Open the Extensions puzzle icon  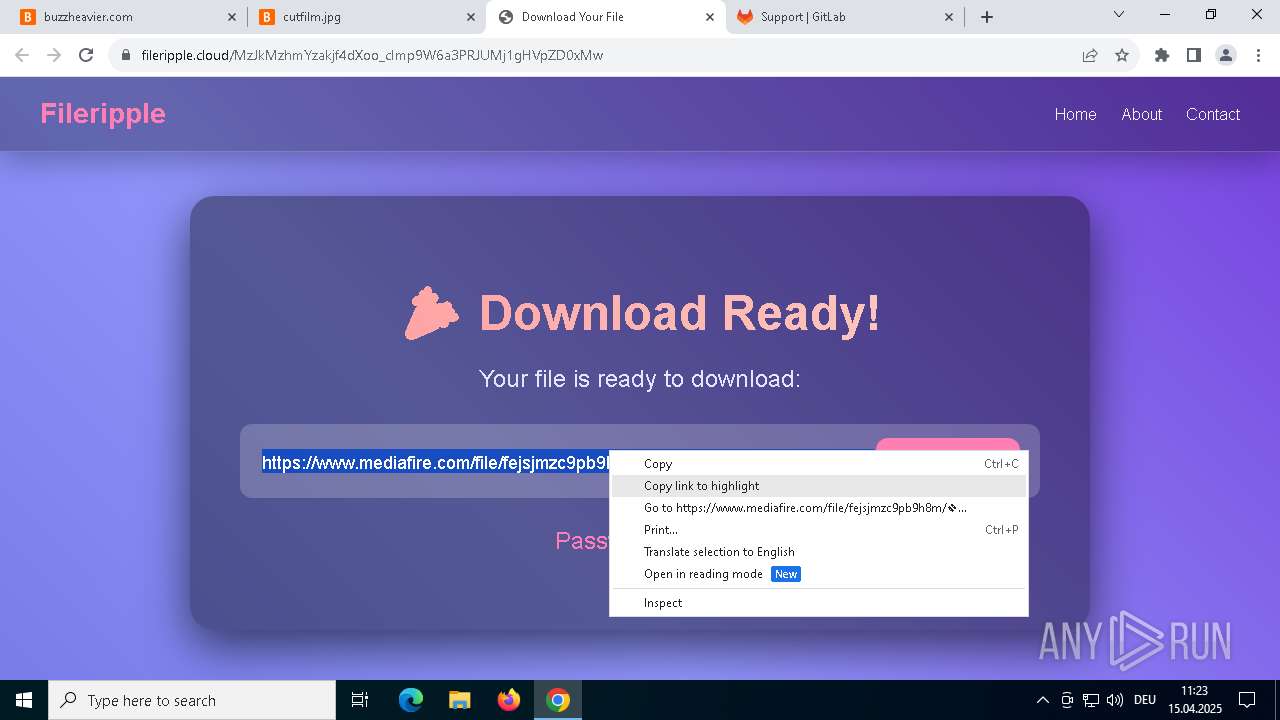1162,55
